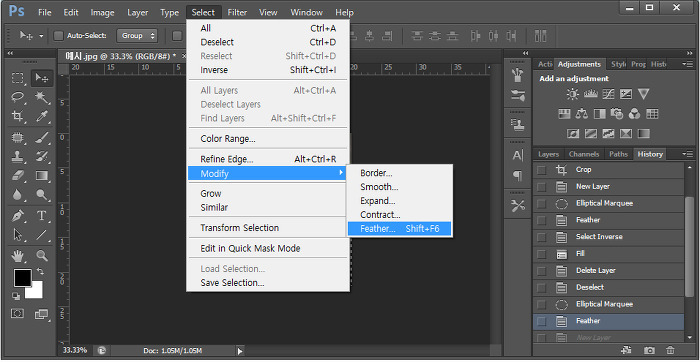This screenshot has height=362, width=700.
Task: Create new snapshot in History panel
Action: coord(649,350)
